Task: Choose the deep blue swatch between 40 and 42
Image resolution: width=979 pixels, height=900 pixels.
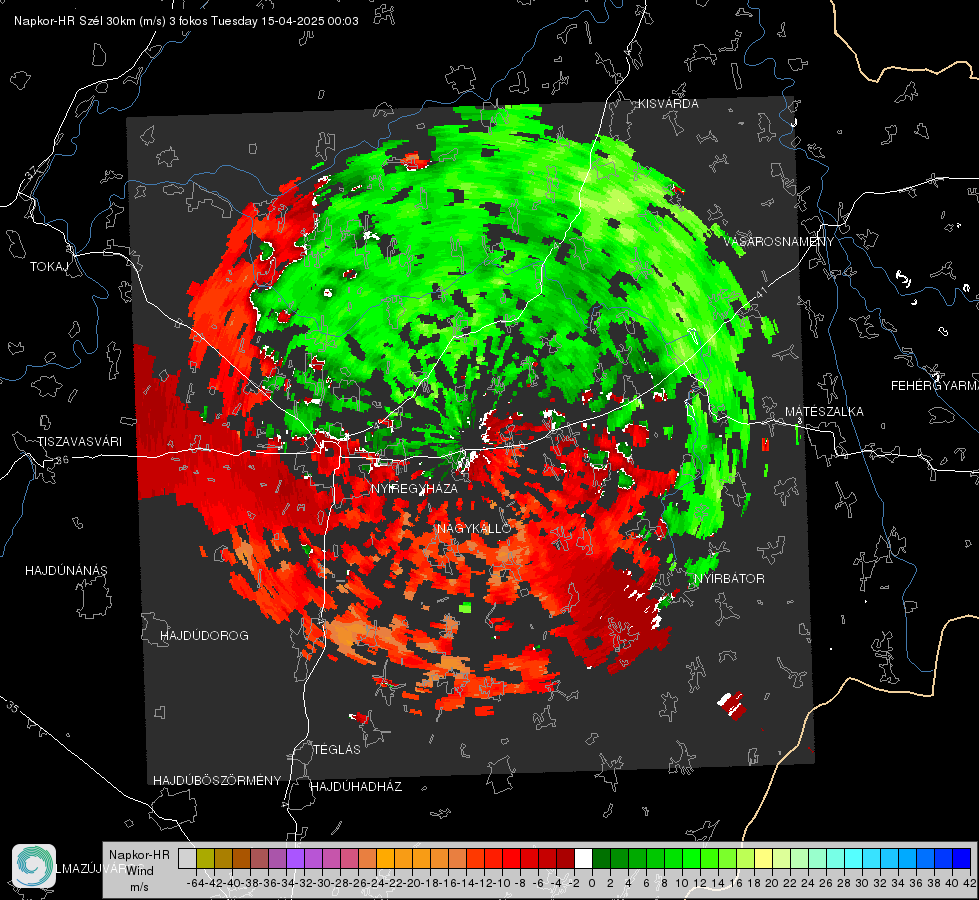Action: (x=962, y=858)
